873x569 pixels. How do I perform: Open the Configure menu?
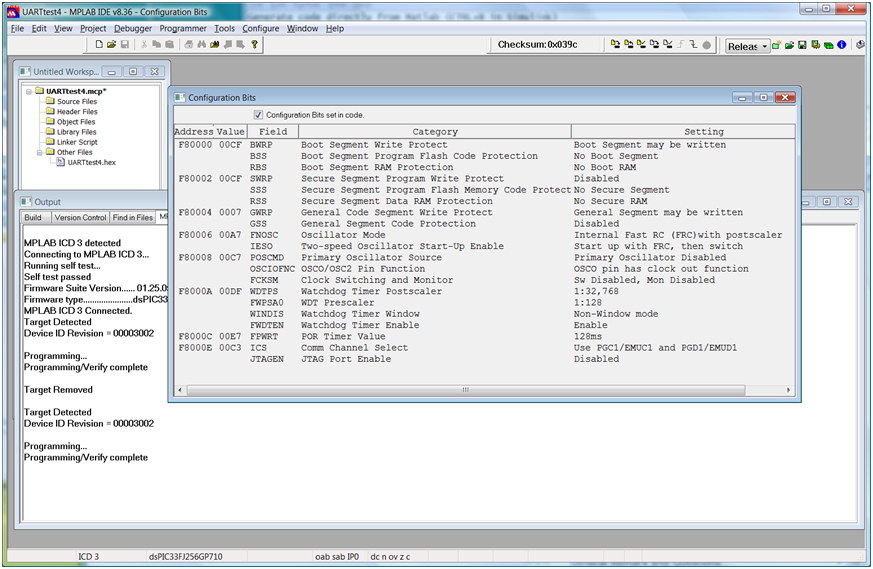[x=261, y=28]
